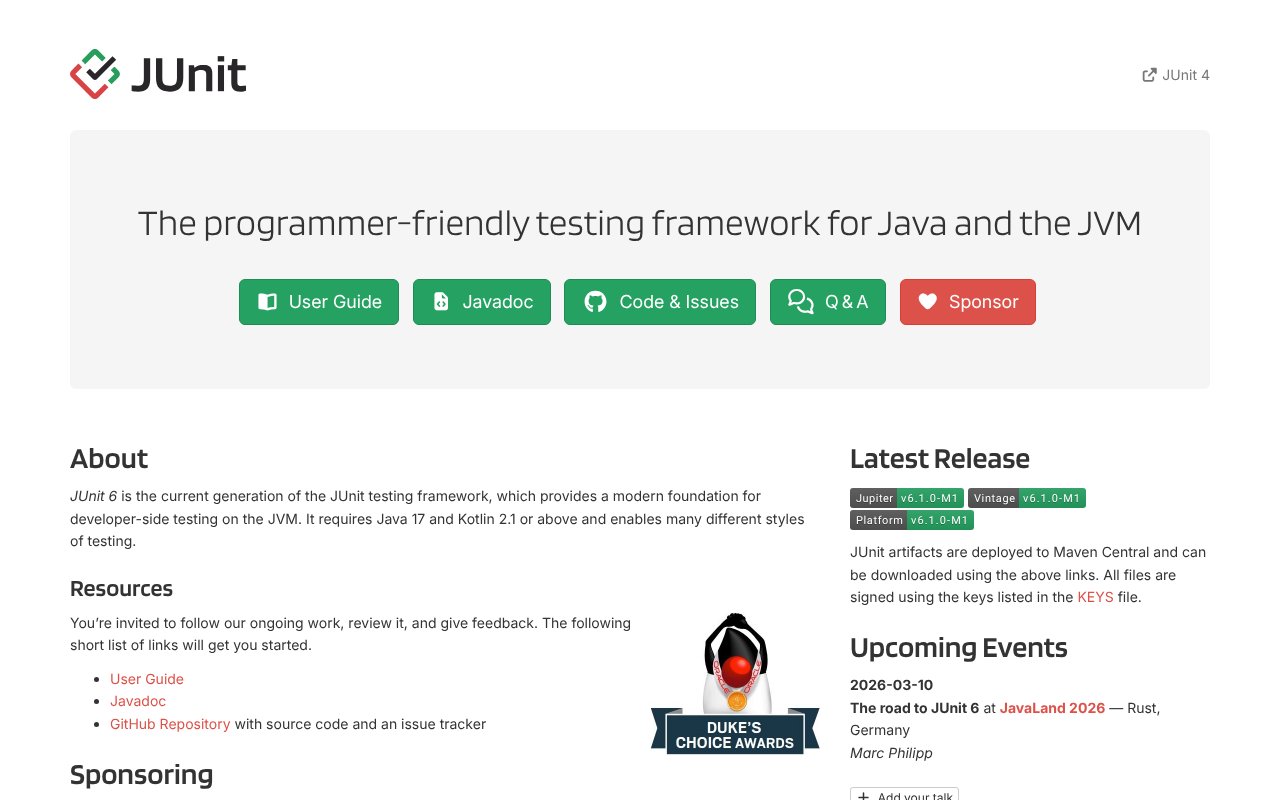Click the GitHub Repository resource link
This screenshot has height=800, width=1280.
pyautogui.click(x=170, y=723)
